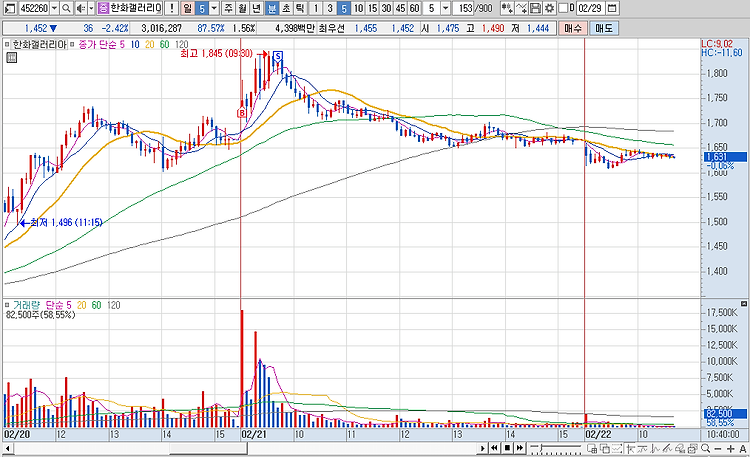Save chart with floppy disk icon
750x457 pixels.
click(x=536, y=8)
